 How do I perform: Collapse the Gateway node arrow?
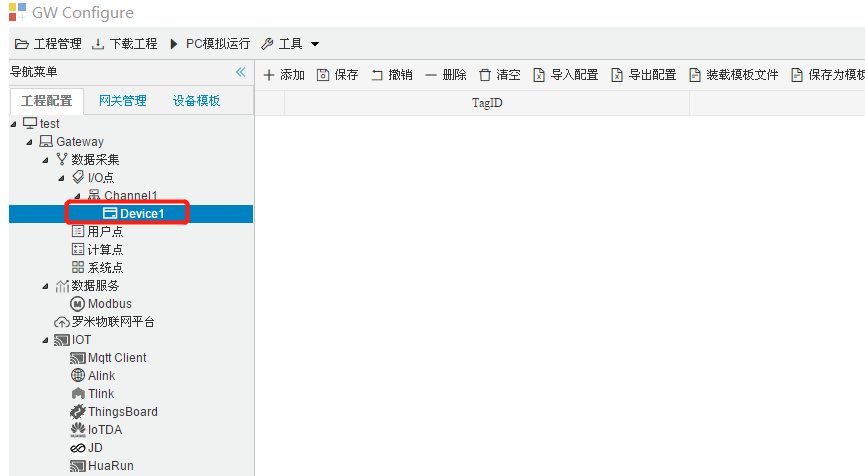29,142
